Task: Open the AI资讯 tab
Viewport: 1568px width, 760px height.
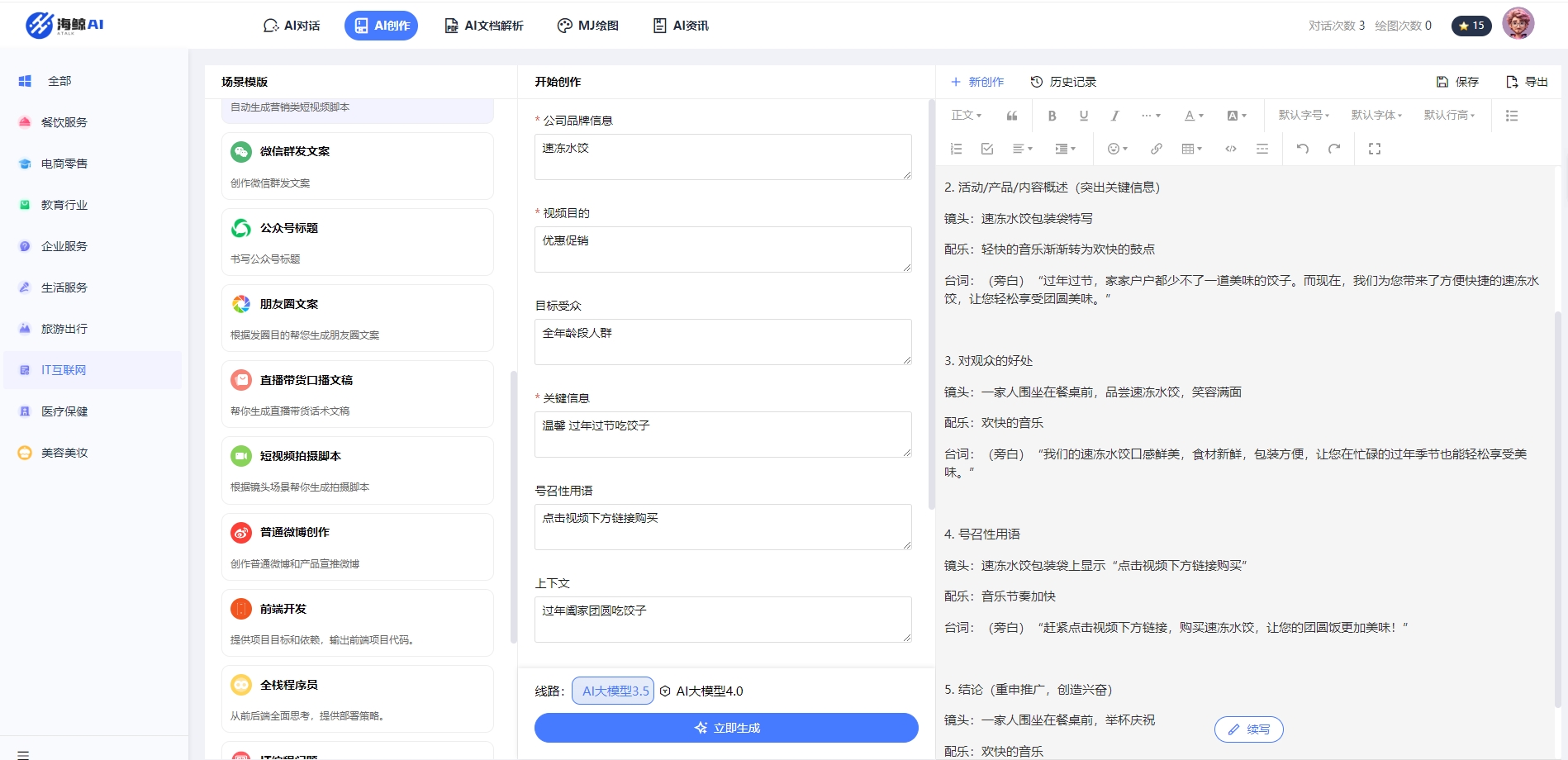Action: pyautogui.click(x=681, y=26)
